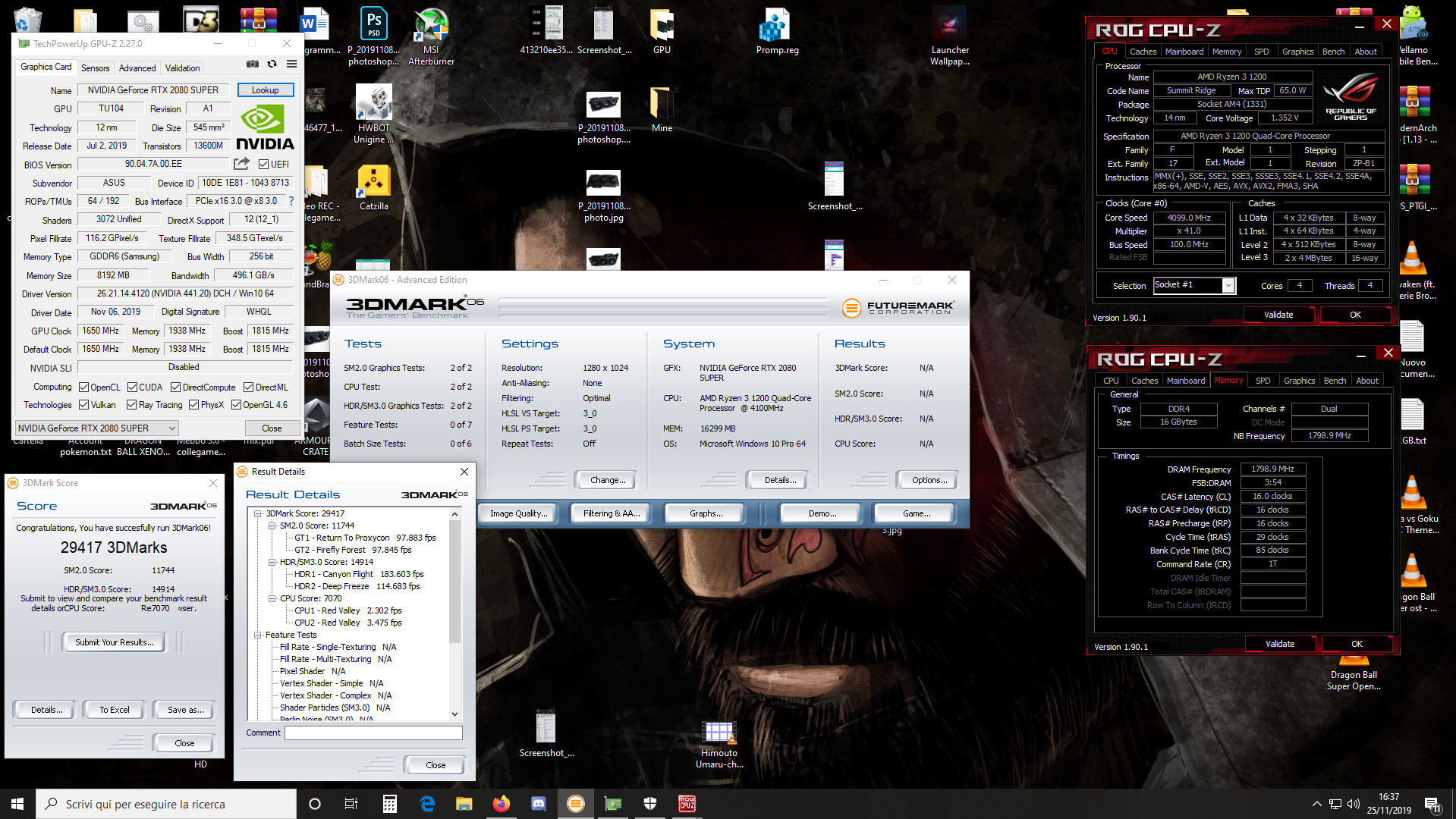1456x819 pixels.
Task: Toggle the PhysX checkbox
Action: click(x=194, y=405)
